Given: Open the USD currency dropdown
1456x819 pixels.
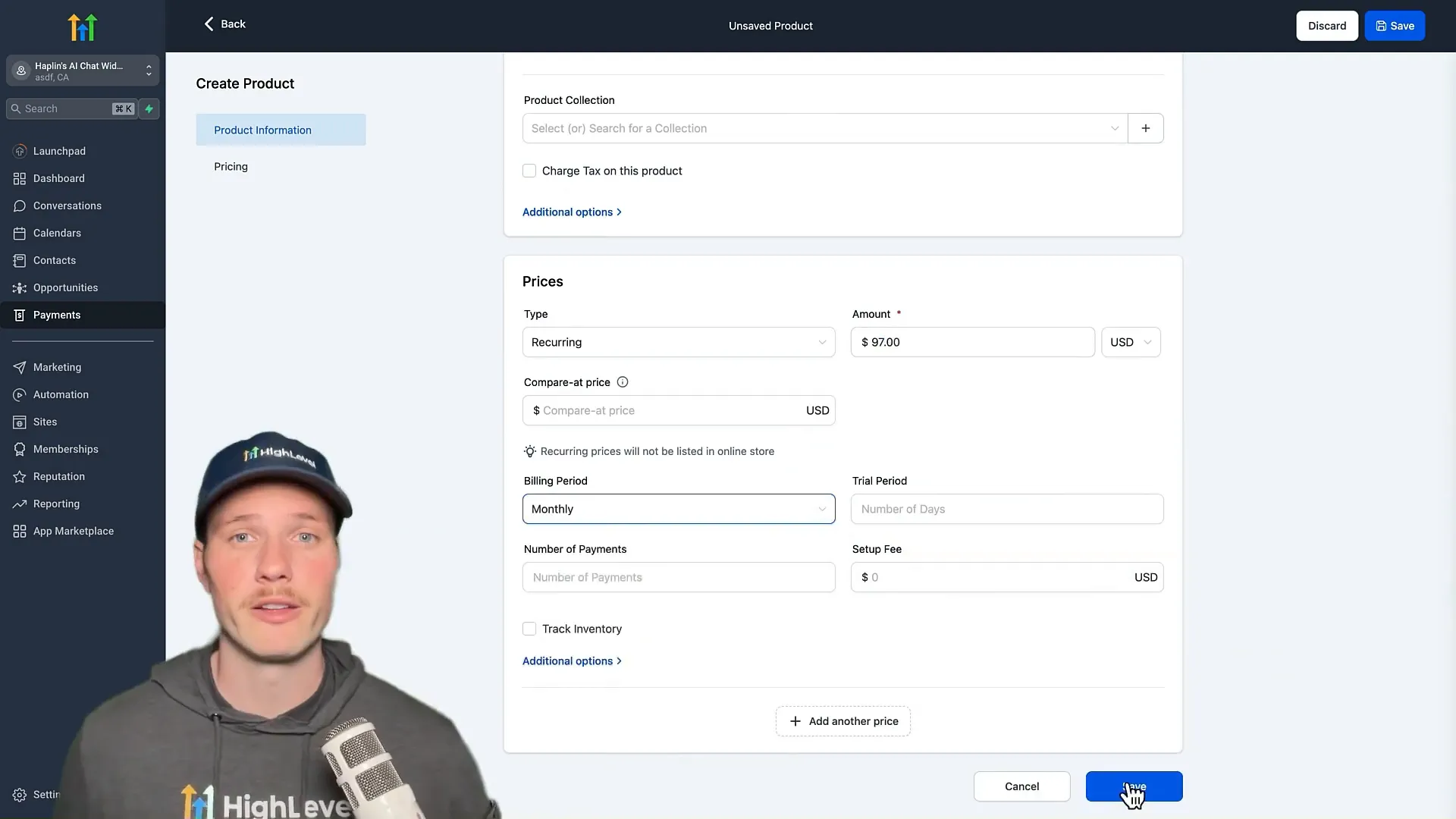Looking at the screenshot, I should coord(1131,342).
